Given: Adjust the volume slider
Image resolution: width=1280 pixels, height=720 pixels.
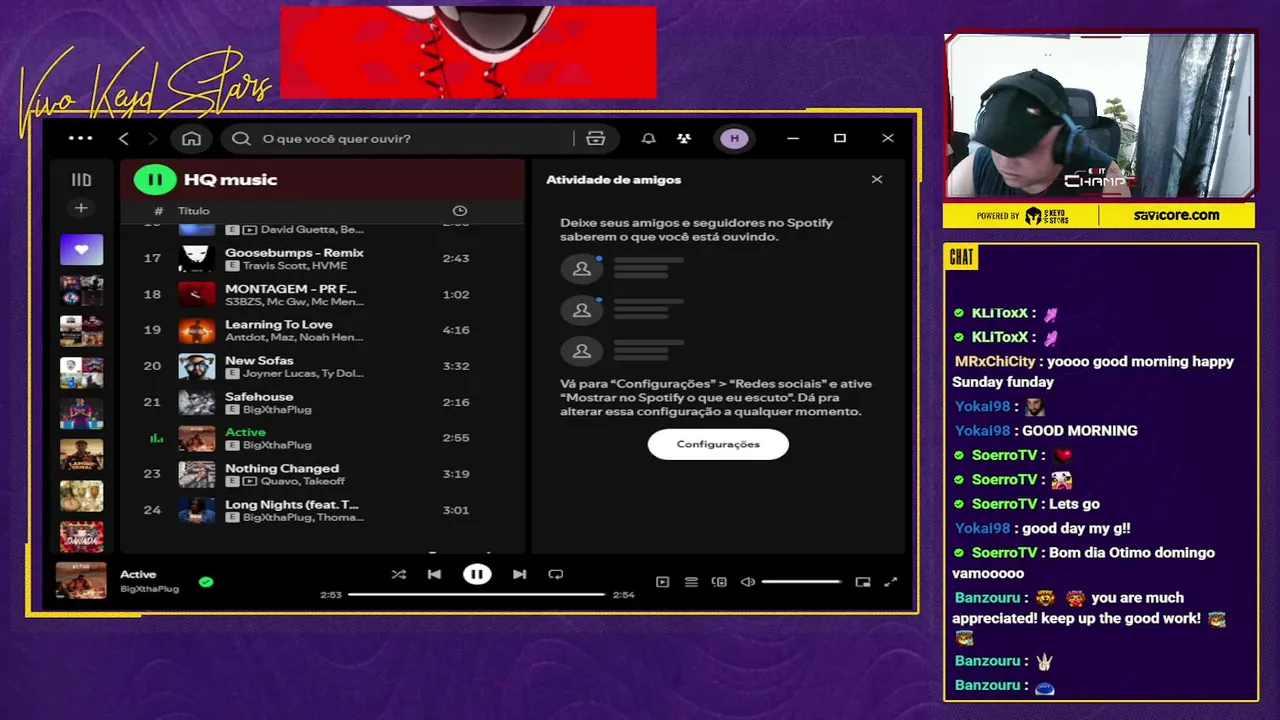Looking at the screenshot, I should click(x=802, y=582).
